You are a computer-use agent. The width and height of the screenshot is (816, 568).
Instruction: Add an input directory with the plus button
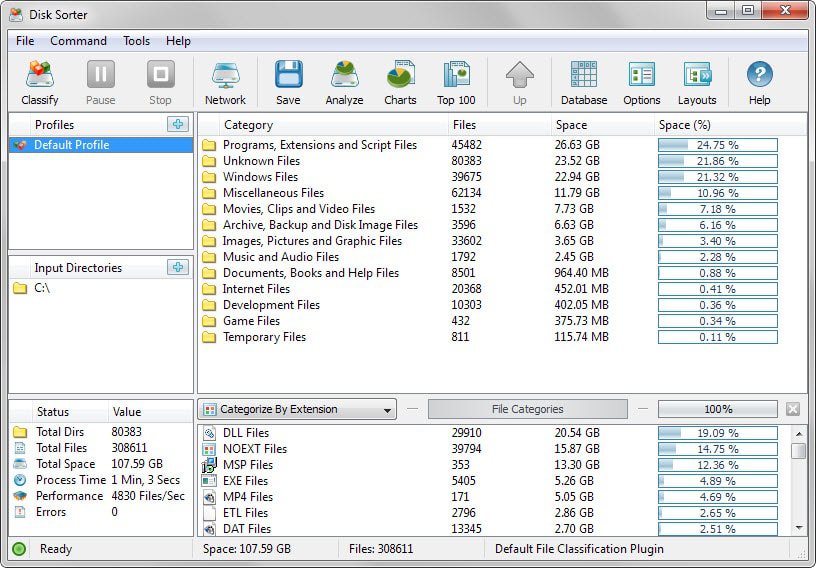pyautogui.click(x=178, y=267)
